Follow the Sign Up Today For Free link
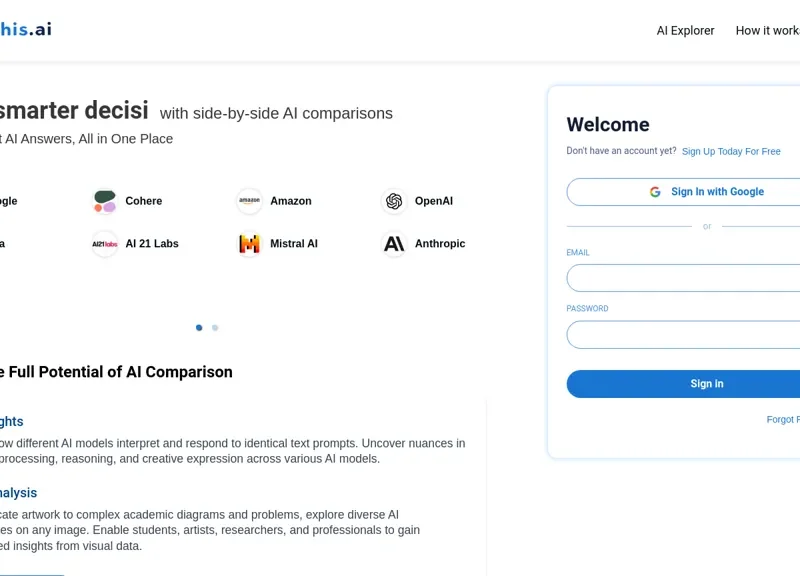The width and height of the screenshot is (800, 576). pos(731,152)
